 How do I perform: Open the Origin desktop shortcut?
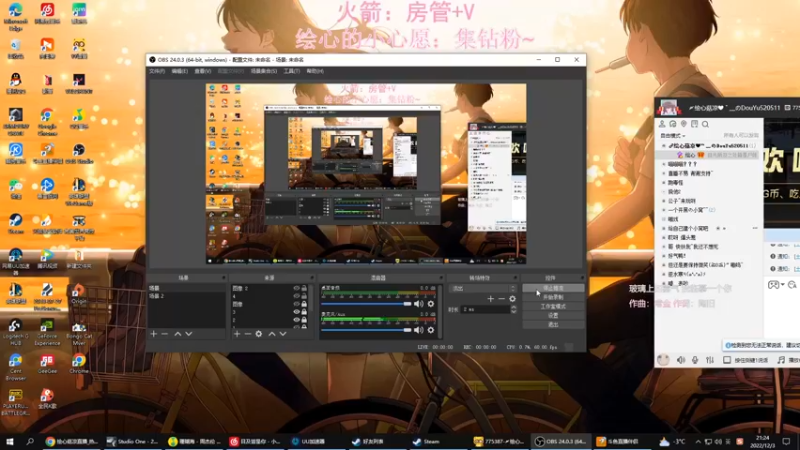79,294
